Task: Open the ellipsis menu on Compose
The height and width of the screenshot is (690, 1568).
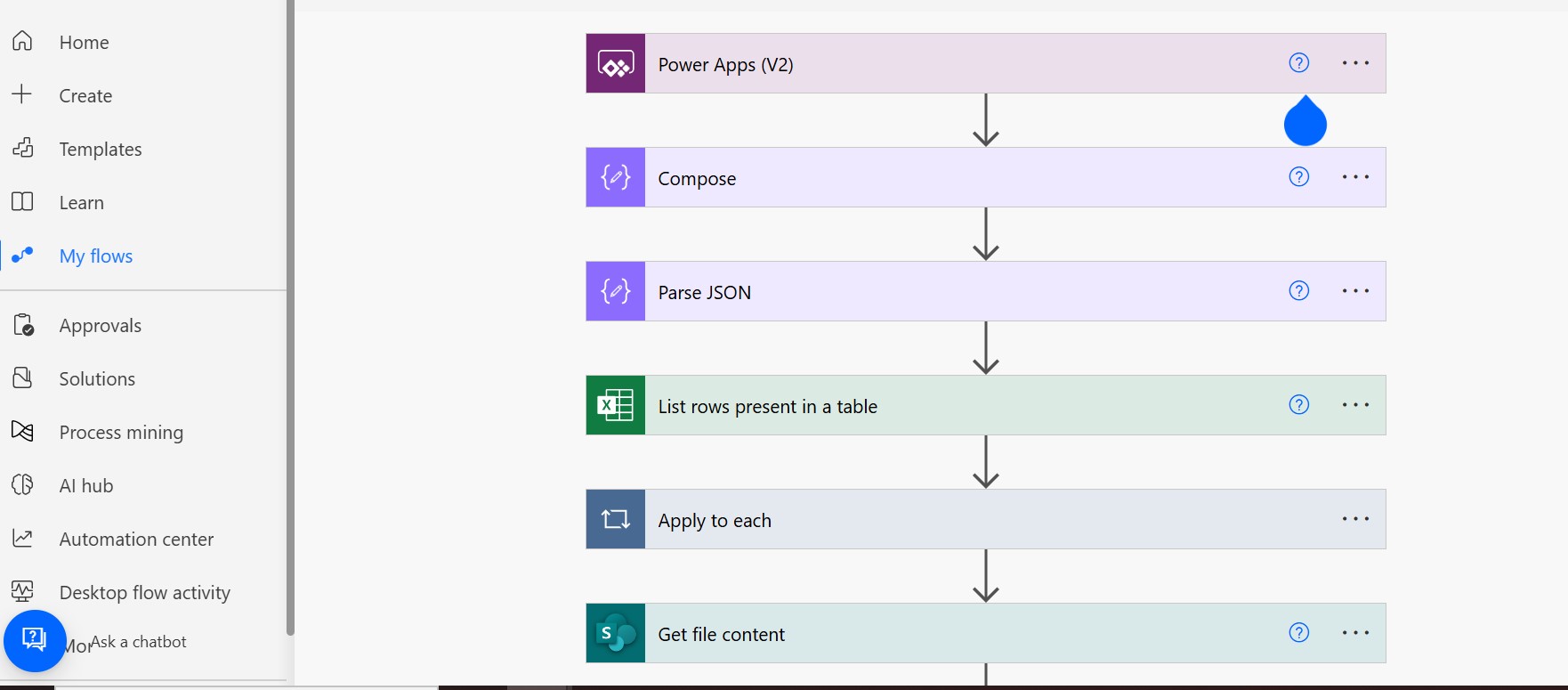Action: 1355,176
